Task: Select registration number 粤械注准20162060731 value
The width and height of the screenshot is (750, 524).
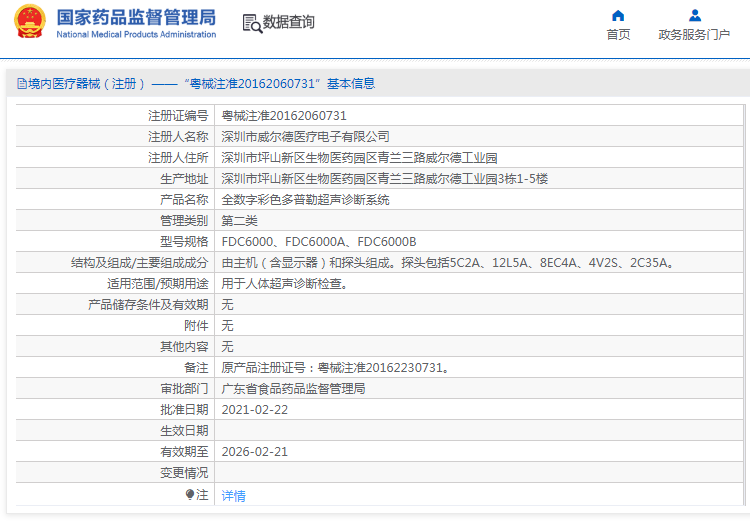Action: (284, 116)
